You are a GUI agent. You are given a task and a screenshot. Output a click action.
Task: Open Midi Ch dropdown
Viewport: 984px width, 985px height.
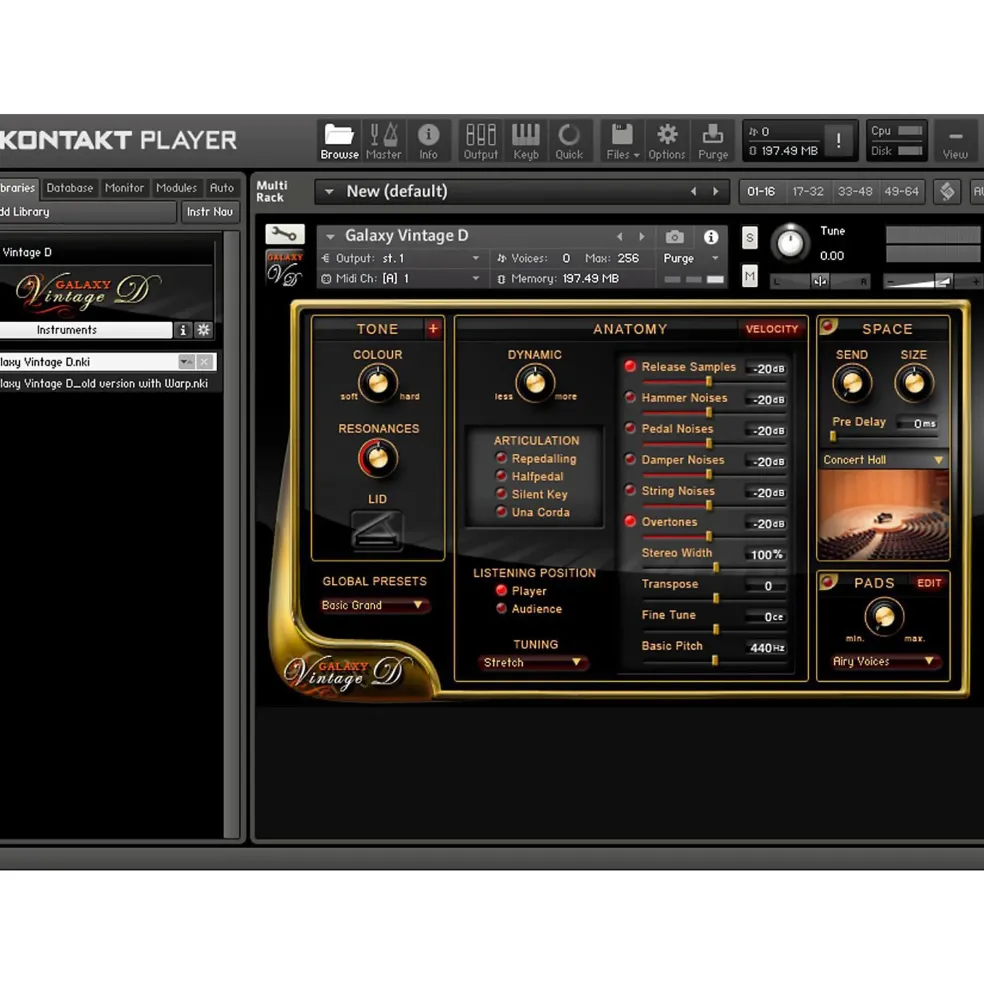(x=401, y=278)
